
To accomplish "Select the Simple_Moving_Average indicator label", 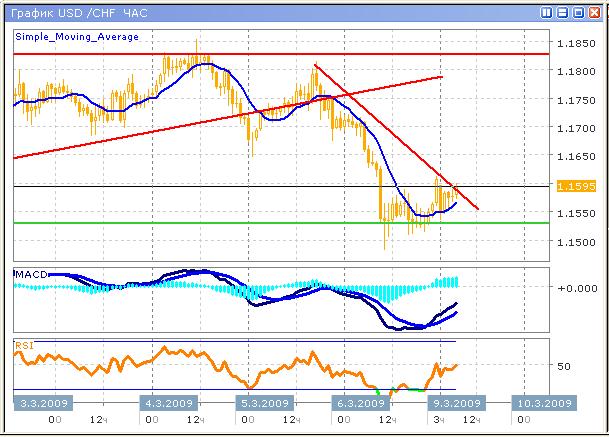I will 77,36.
